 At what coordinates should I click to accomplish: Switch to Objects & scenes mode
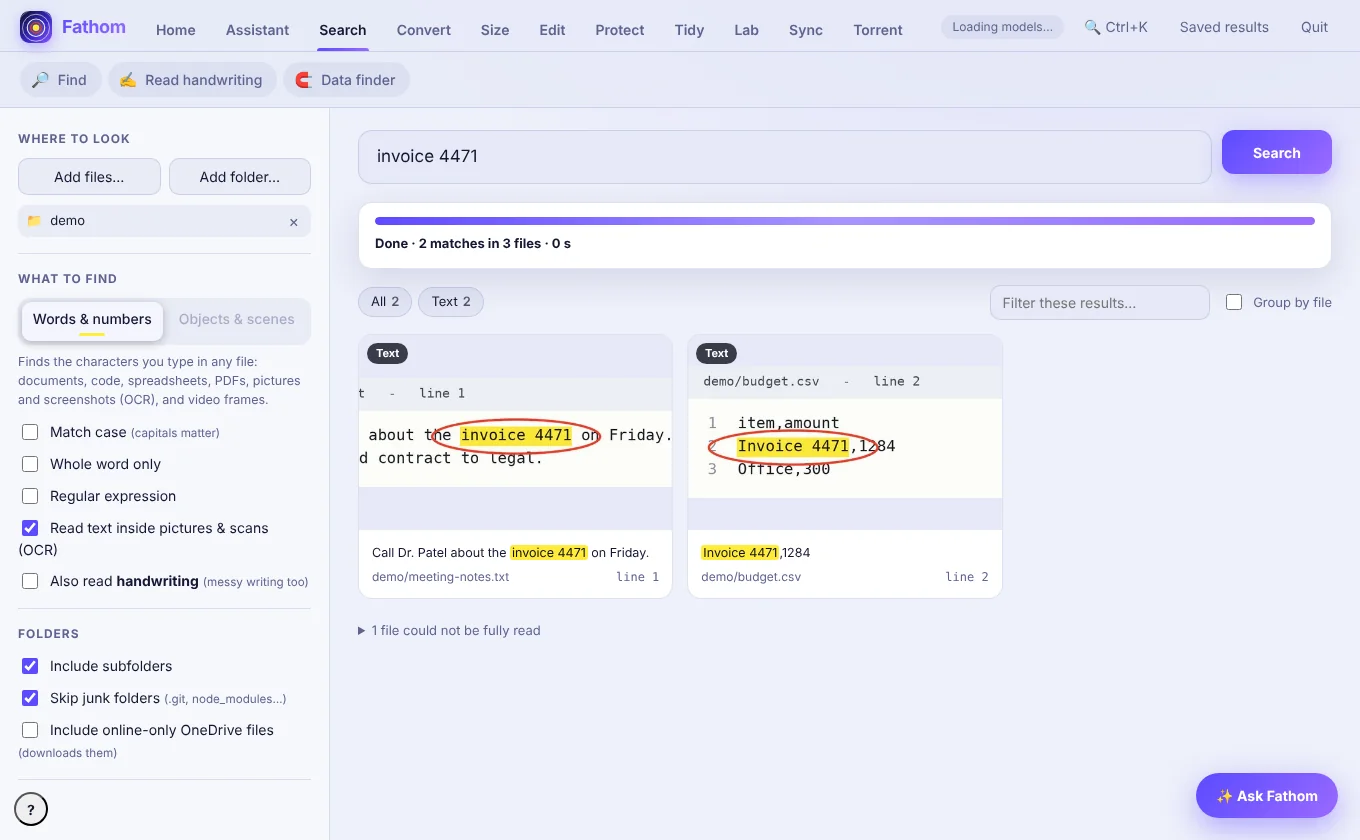click(x=237, y=320)
